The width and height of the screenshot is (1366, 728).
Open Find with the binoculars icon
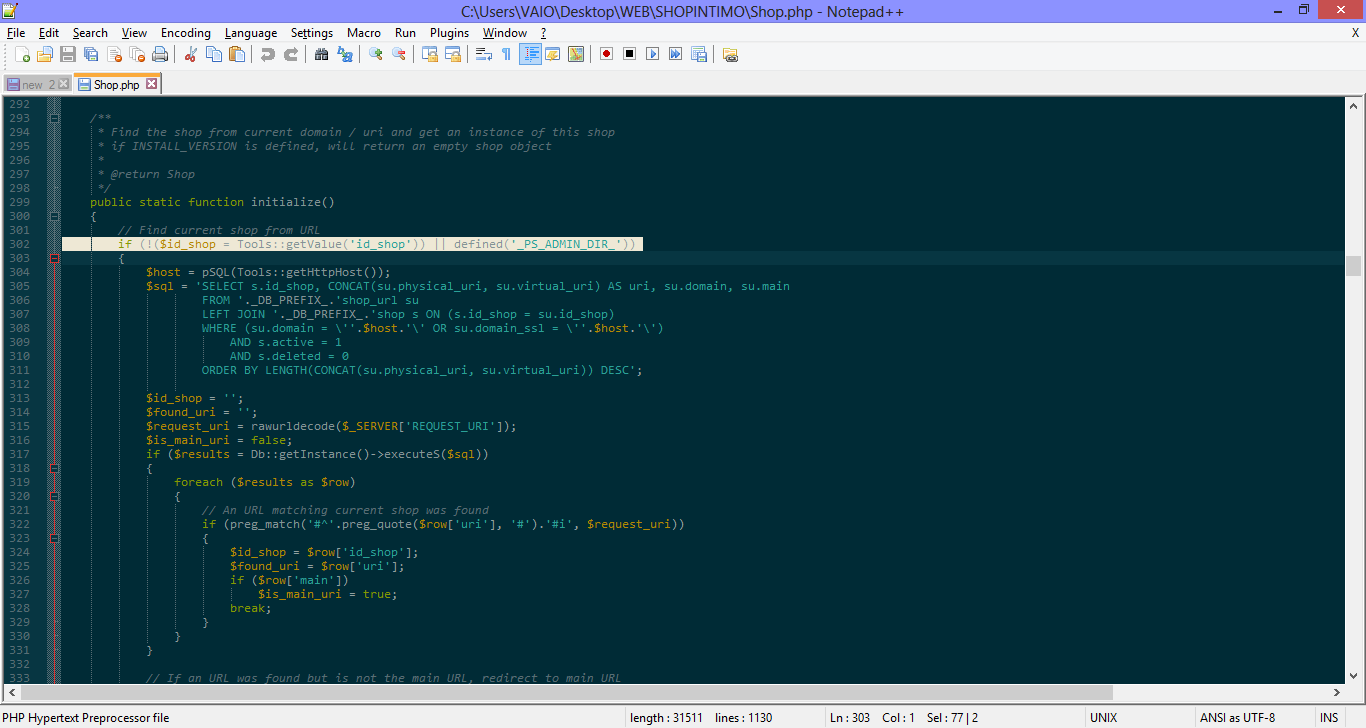pos(321,54)
